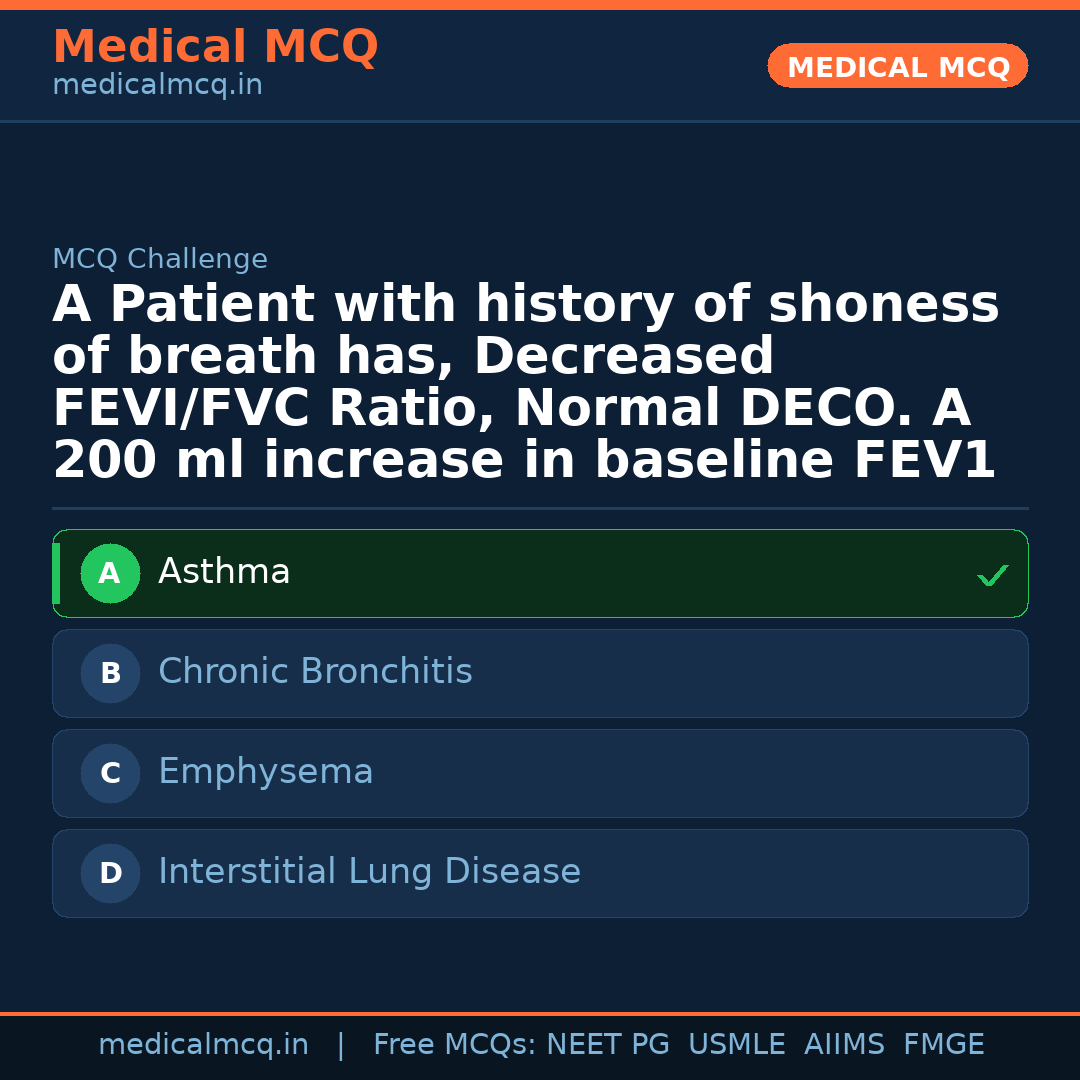Click the Medical MCQ header title
This screenshot has width=1080, height=1080.
(x=215, y=47)
